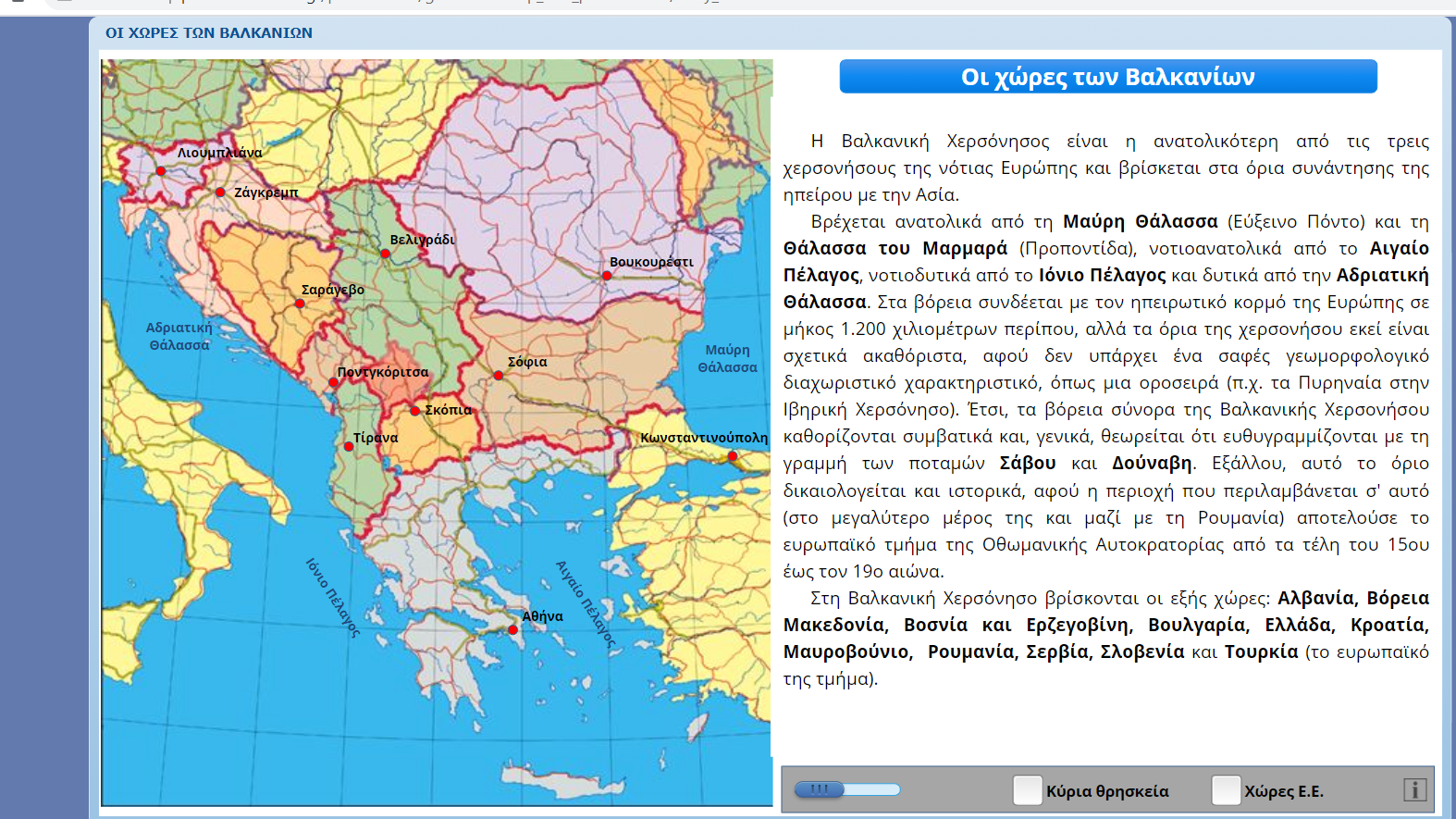Click the ΟΙ ΧΩΡΕΣ ΤΩΝ ΒΑΛΚΑΝΙΩΝ header text

pos(209,32)
